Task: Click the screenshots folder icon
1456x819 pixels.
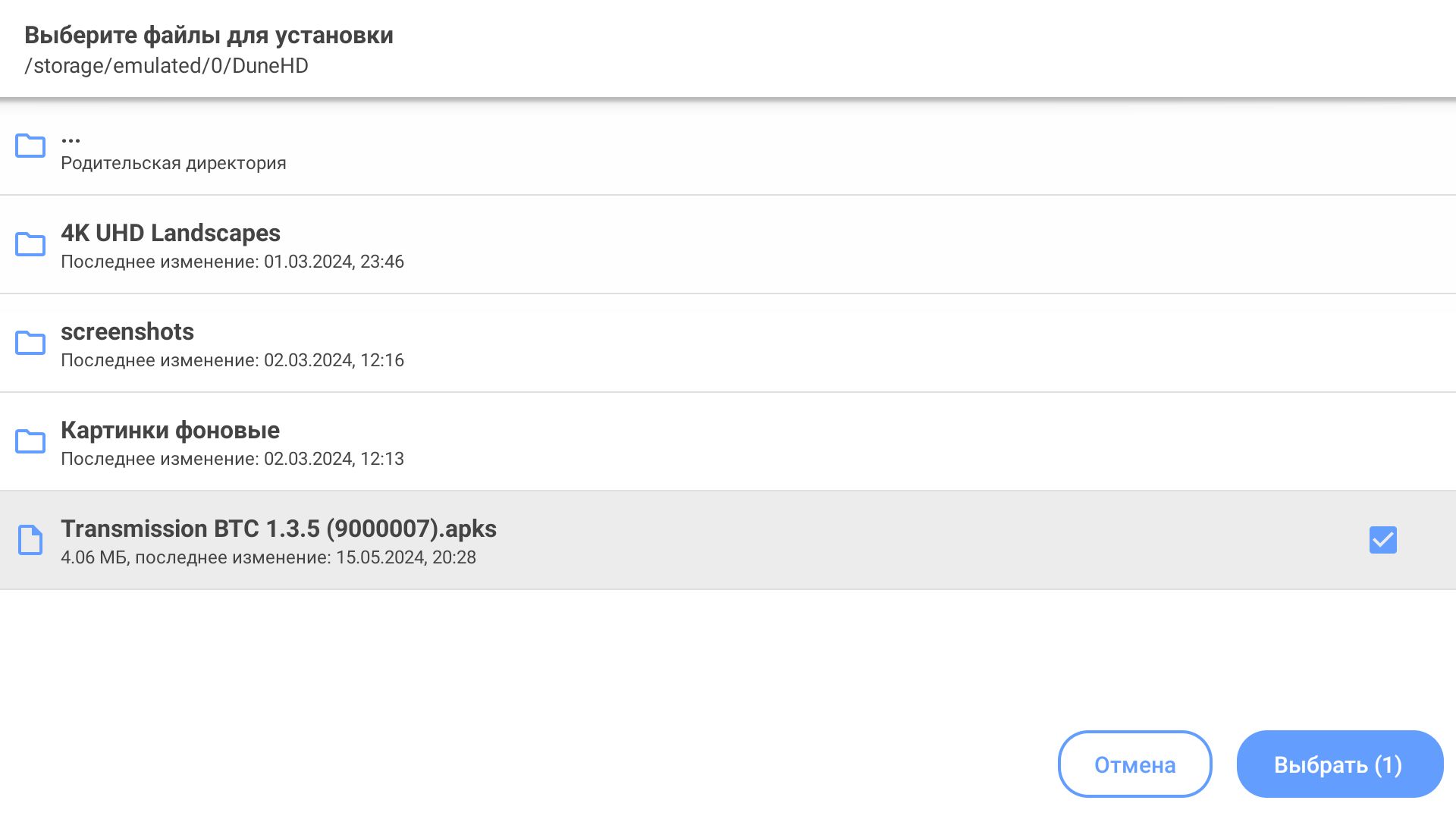Action: pyautogui.click(x=30, y=343)
